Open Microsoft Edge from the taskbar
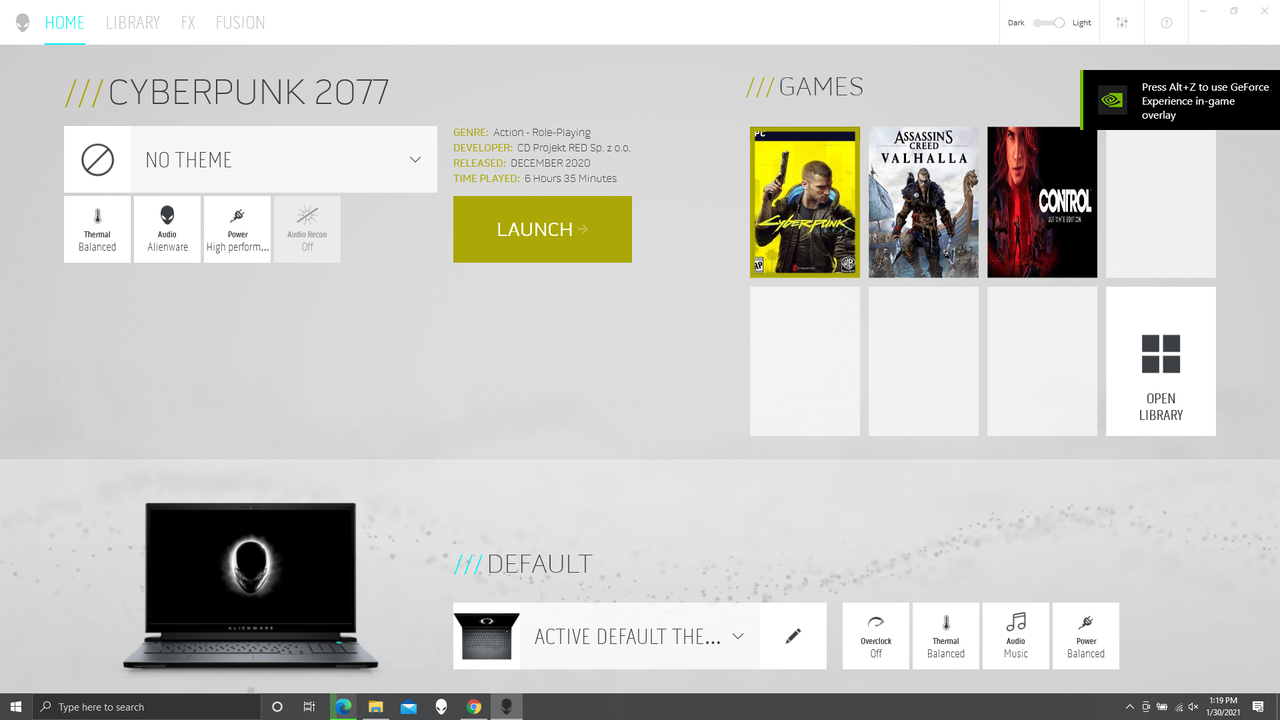This screenshot has width=1280, height=720. 343,707
